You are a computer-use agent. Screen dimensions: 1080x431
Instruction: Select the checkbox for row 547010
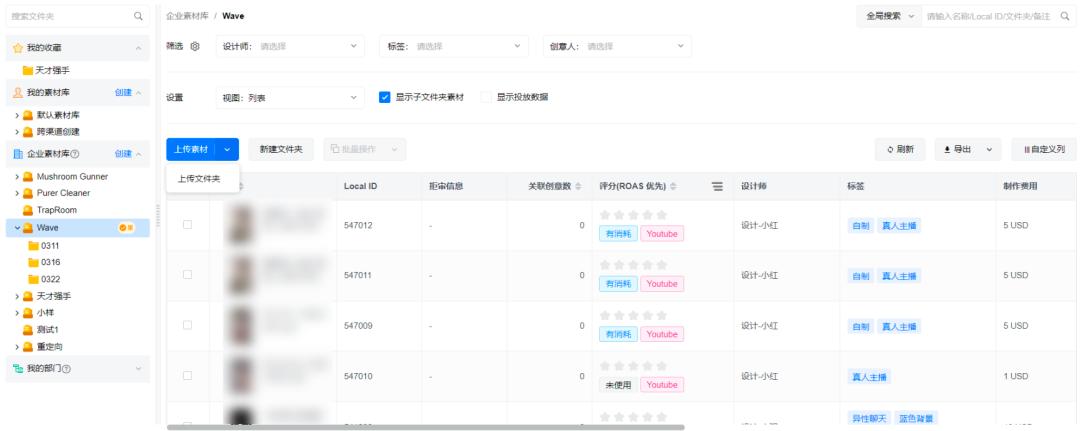(187, 375)
